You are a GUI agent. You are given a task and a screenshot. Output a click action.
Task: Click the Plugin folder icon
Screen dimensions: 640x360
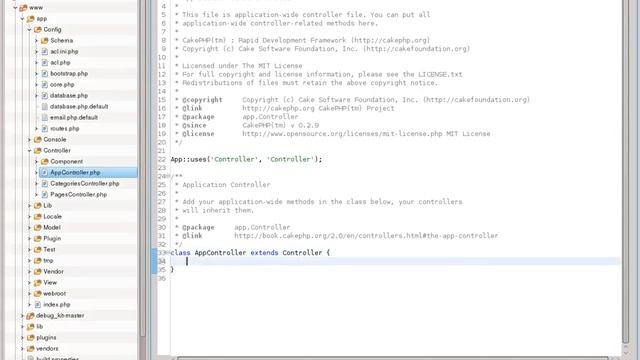(38, 239)
